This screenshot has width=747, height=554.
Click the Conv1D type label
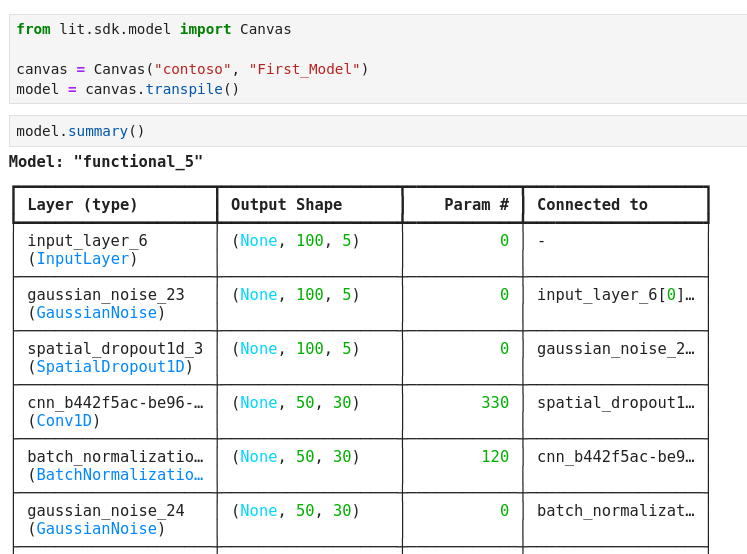pyautogui.click(x=64, y=421)
